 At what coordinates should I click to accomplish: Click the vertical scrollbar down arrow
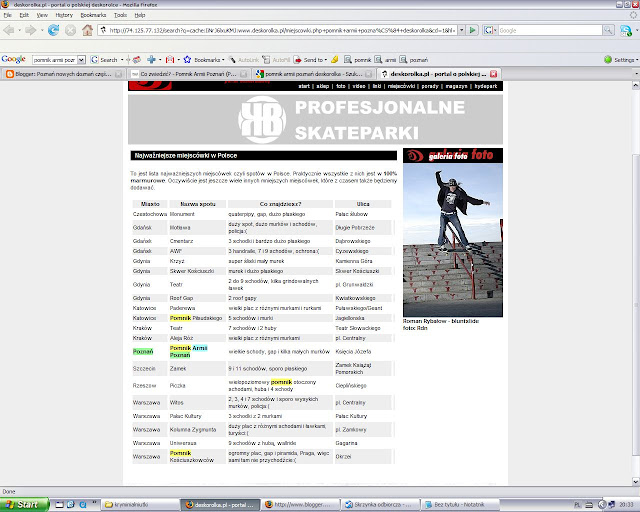click(636, 481)
